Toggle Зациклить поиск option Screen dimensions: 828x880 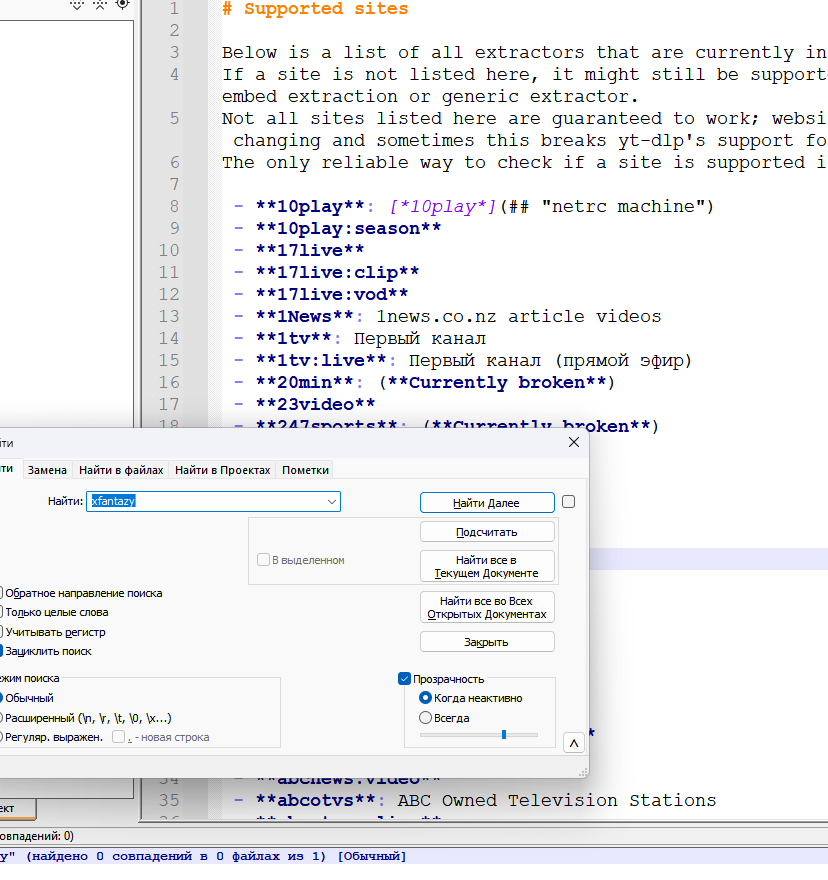pos(48,651)
